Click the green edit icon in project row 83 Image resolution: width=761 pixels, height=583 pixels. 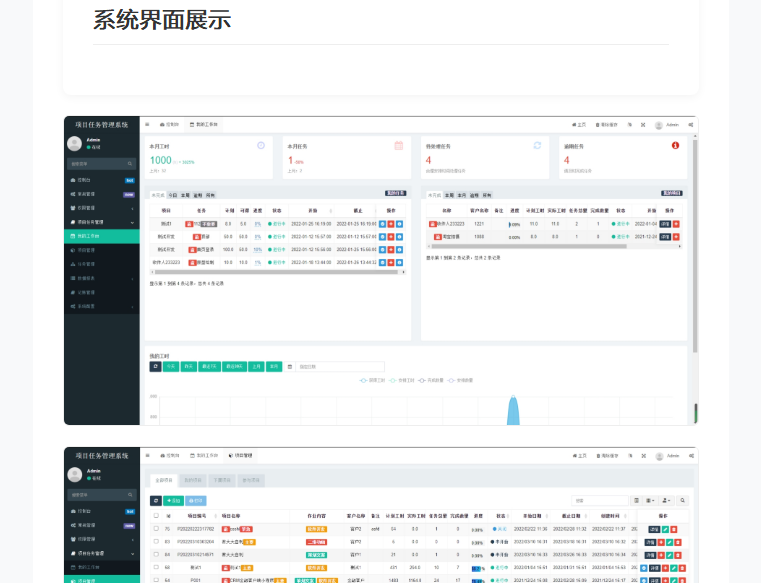(x=670, y=542)
